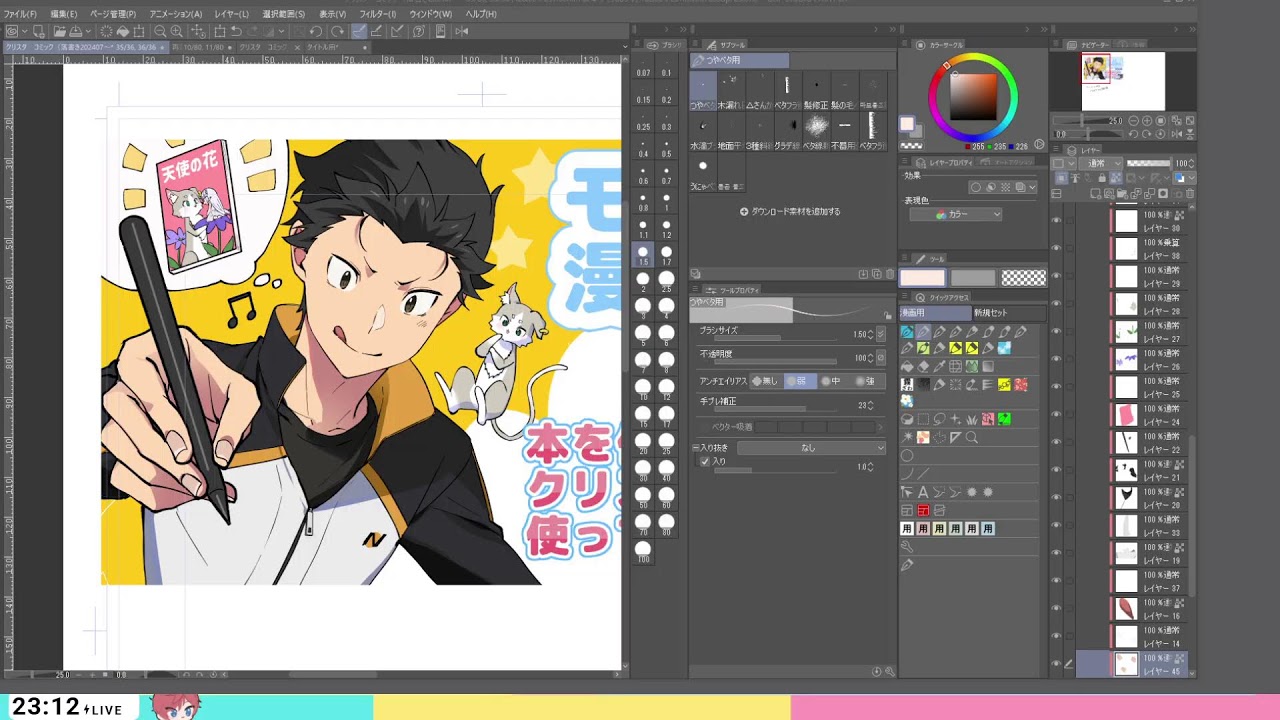
Task: Select the 木漏れ sub tool brush
Action: pyautogui.click(x=732, y=91)
